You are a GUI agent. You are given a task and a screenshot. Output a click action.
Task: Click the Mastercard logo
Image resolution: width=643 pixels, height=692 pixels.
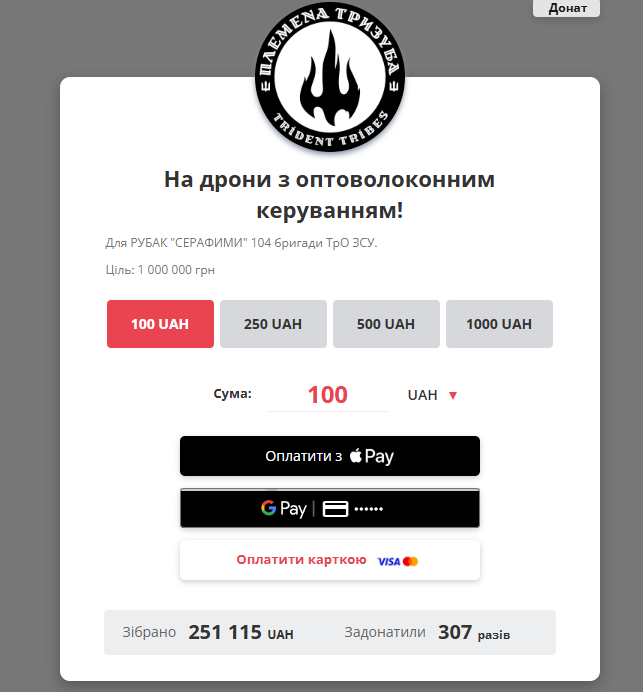click(x=410, y=561)
